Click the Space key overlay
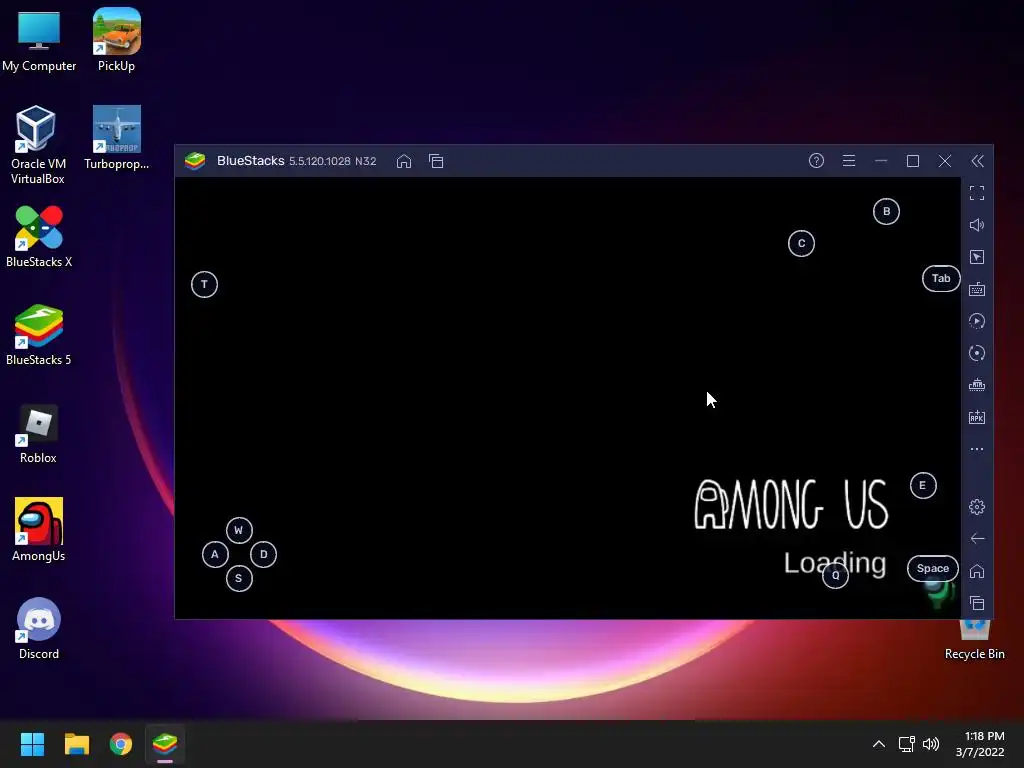This screenshot has height=768, width=1024. click(x=933, y=568)
